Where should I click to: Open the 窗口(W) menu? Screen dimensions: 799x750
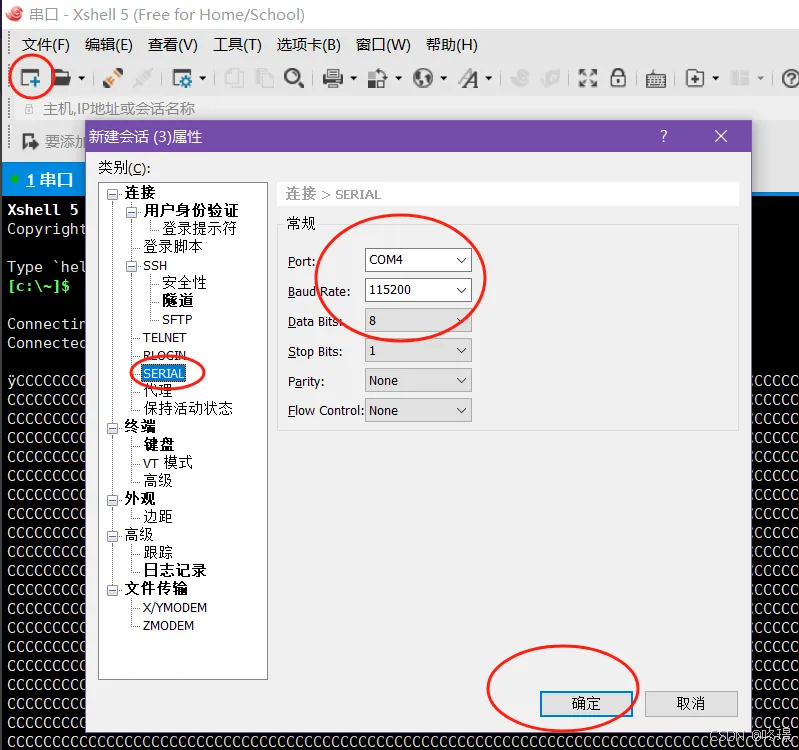click(x=383, y=45)
